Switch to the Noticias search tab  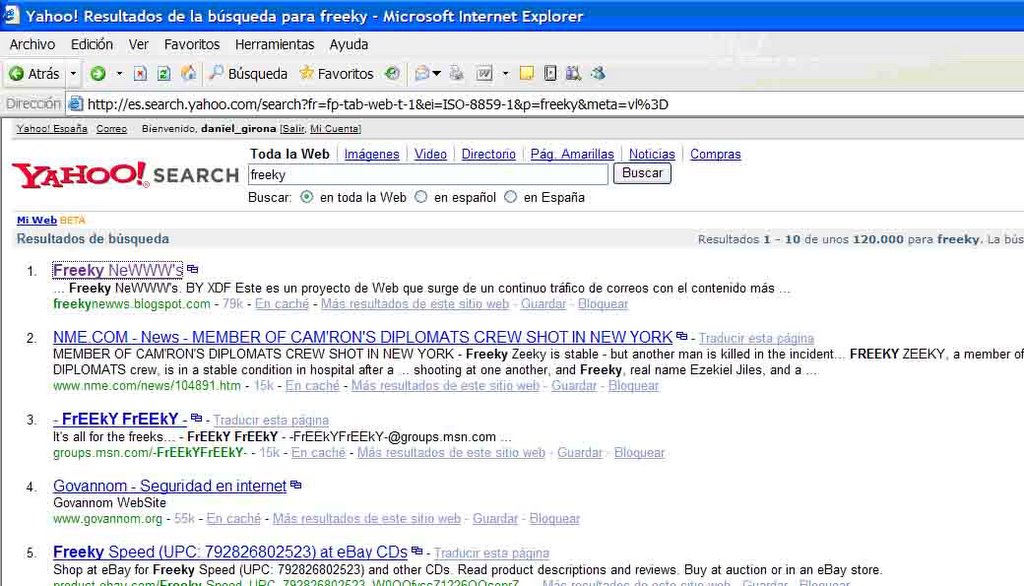coord(652,154)
